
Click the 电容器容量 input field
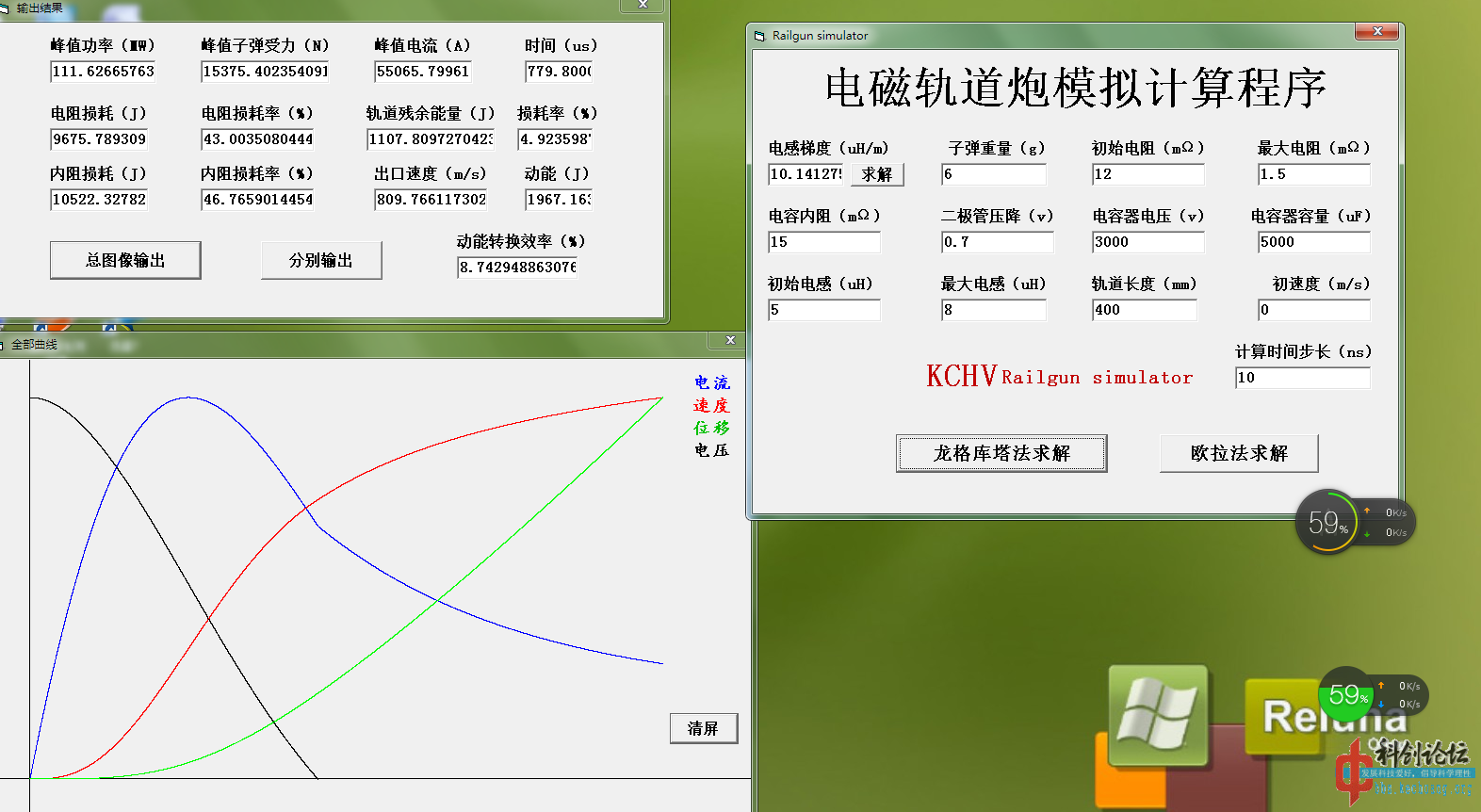(x=1314, y=242)
